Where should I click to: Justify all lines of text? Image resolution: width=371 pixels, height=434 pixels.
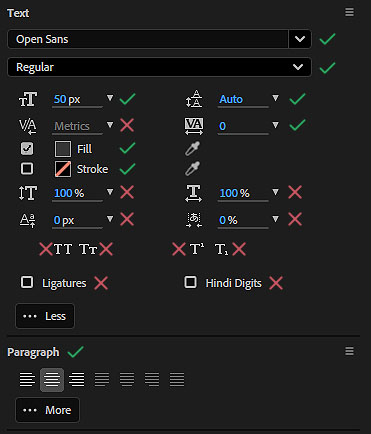click(x=177, y=380)
